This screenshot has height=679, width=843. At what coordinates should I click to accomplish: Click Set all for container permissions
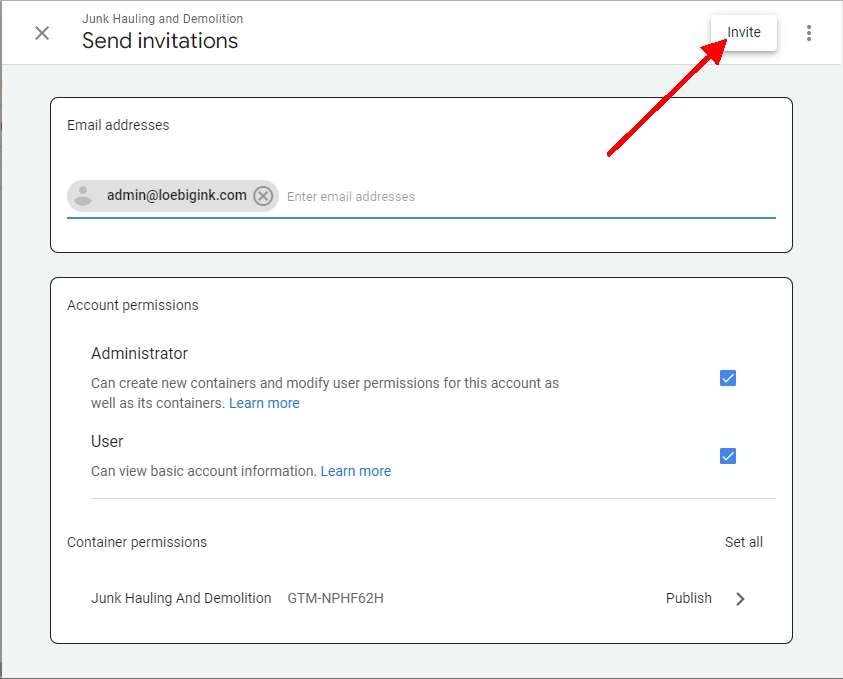tap(743, 542)
